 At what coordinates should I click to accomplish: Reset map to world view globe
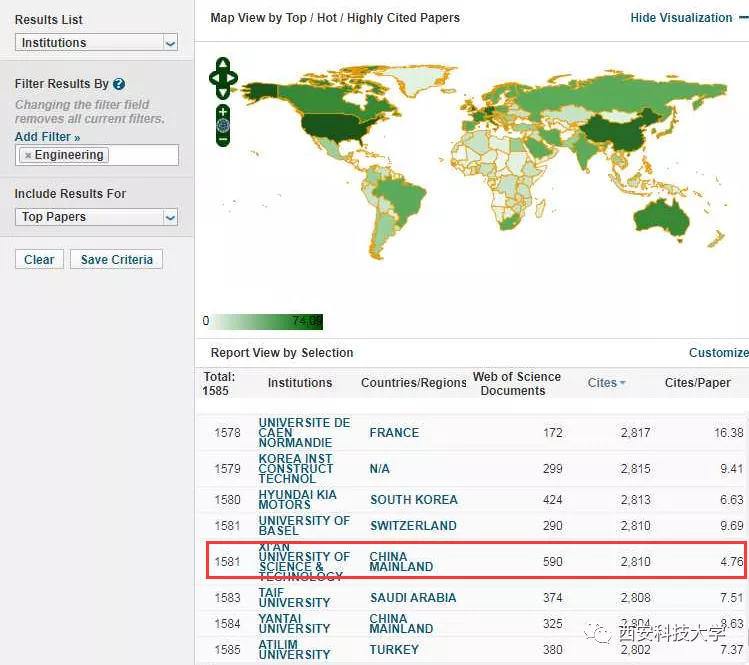[x=223, y=125]
